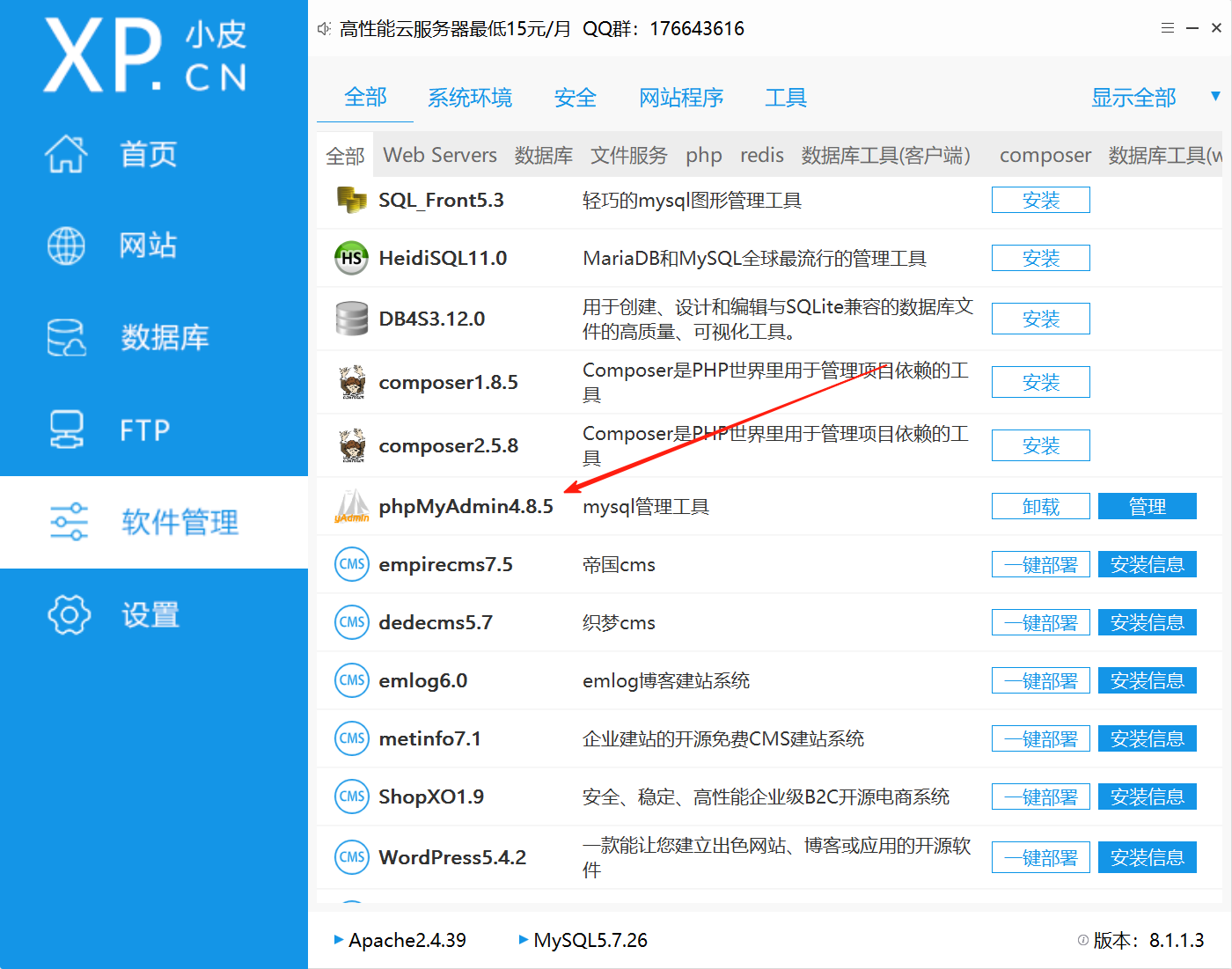This screenshot has height=969, width=1232.
Task: Click the empirecms7.5 CMS icon
Action: (x=352, y=564)
